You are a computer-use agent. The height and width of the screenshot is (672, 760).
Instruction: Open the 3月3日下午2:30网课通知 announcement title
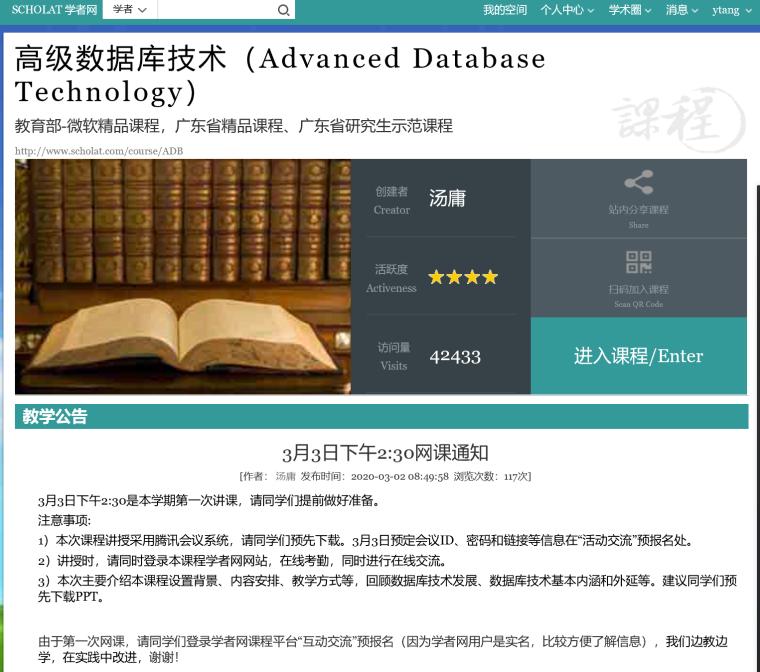(x=385, y=453)
